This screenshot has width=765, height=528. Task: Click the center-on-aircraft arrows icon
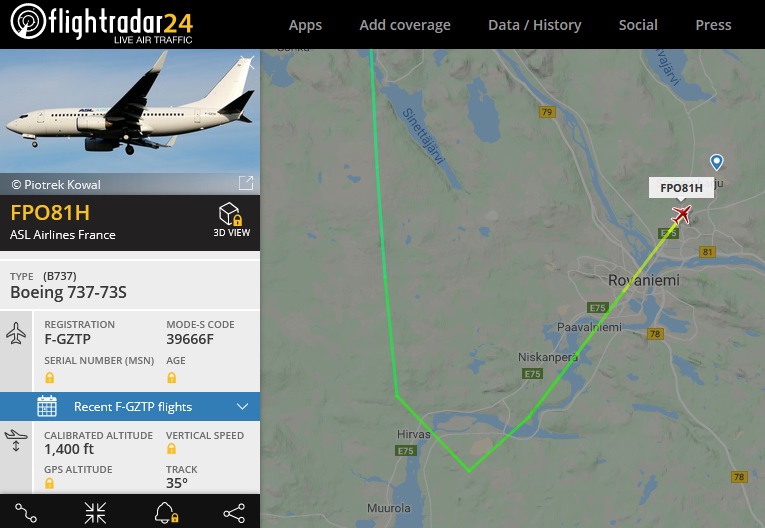95,513
